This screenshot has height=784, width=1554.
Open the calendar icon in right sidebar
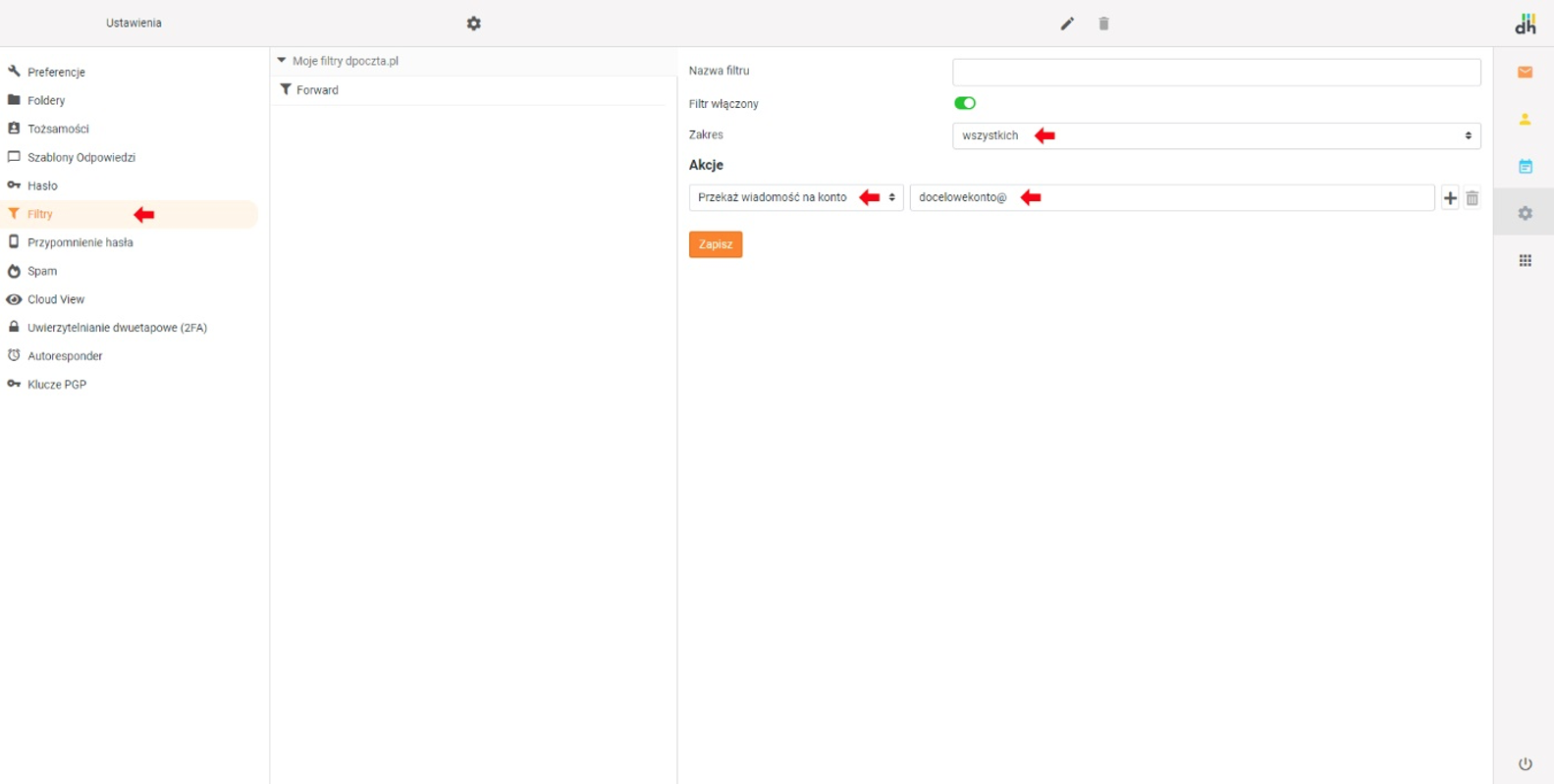pyautogui.click(x=1525, y=166)
